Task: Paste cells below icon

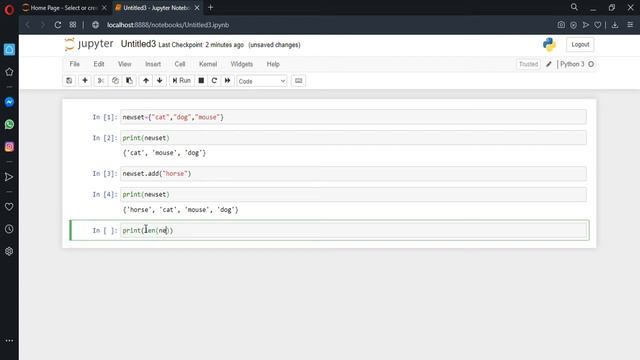Action: coord(129,81)
